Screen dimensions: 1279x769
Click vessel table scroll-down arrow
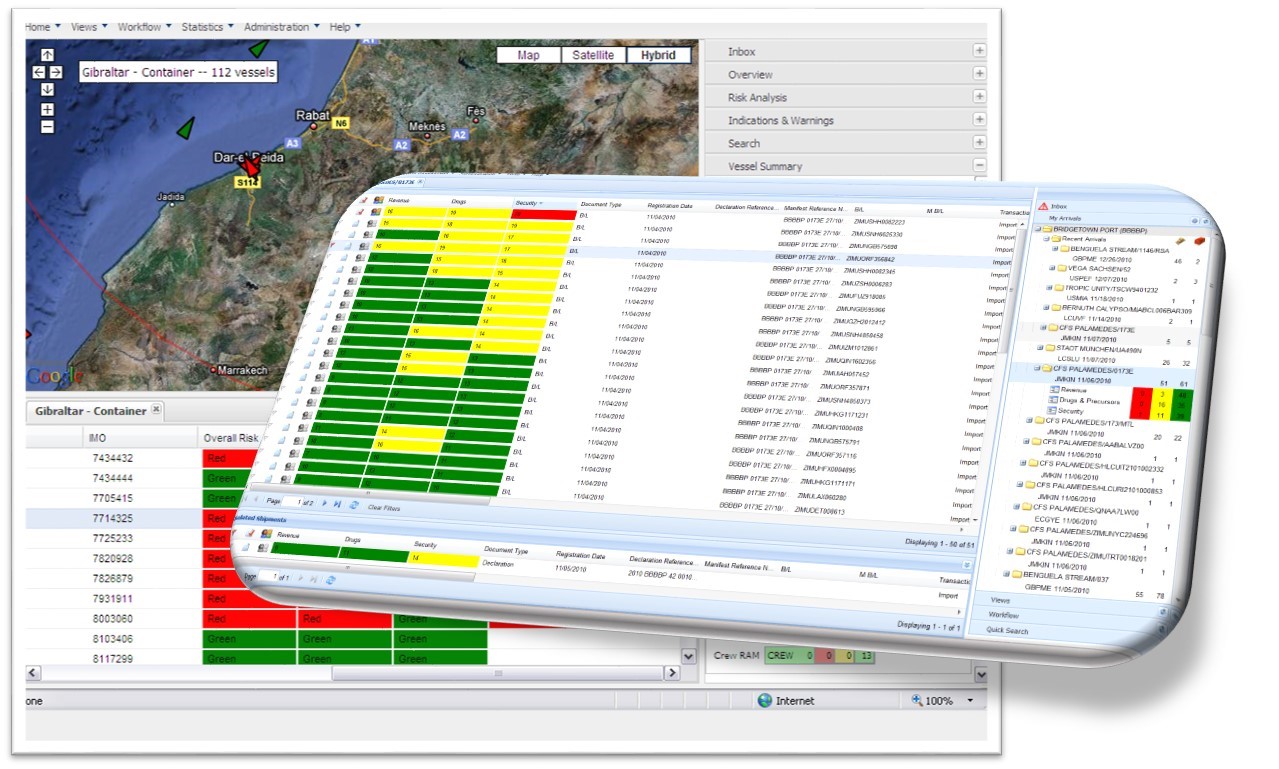[x=688, y=656]
